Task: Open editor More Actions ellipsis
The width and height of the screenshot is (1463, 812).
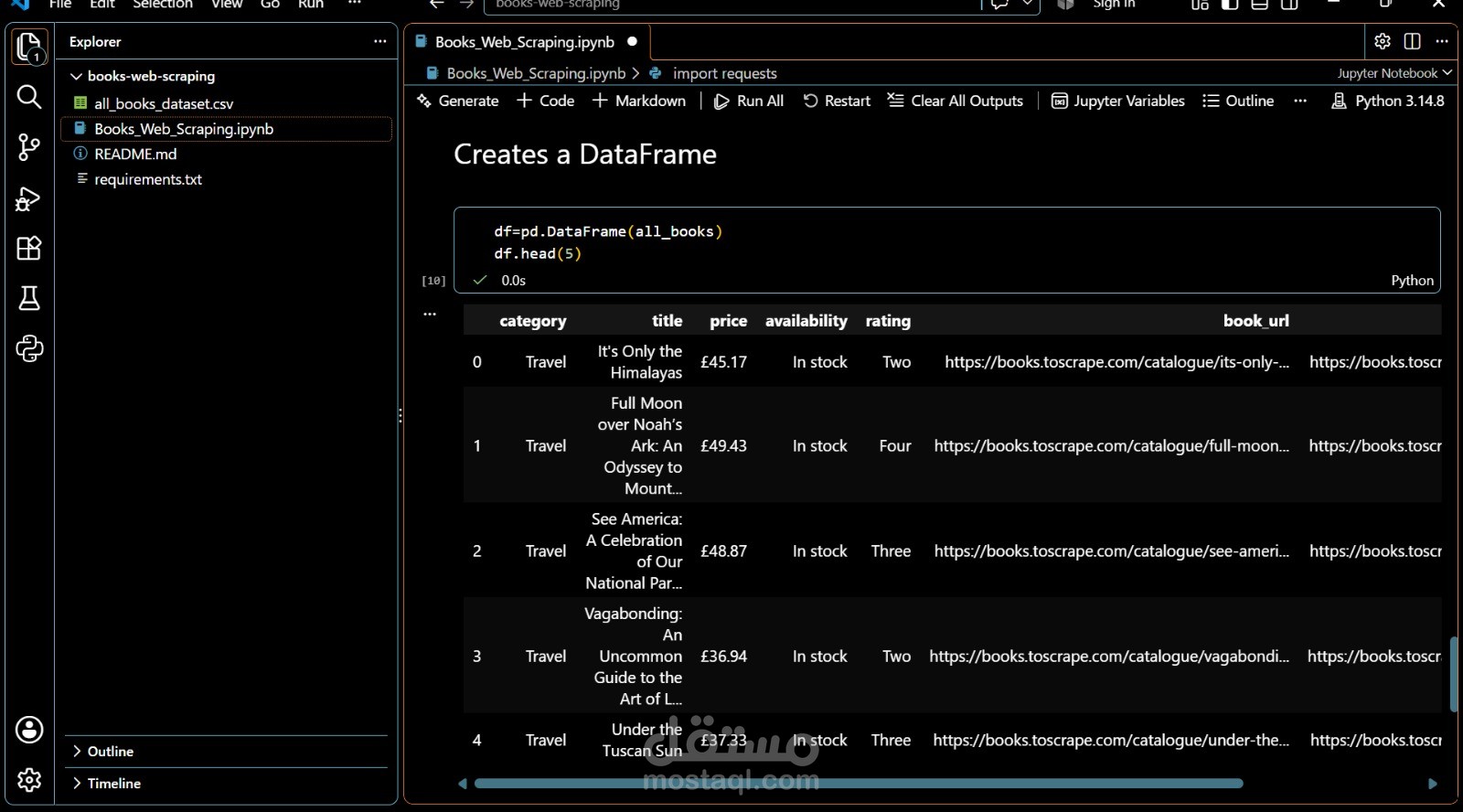Action: click(x=1442, y=41)
